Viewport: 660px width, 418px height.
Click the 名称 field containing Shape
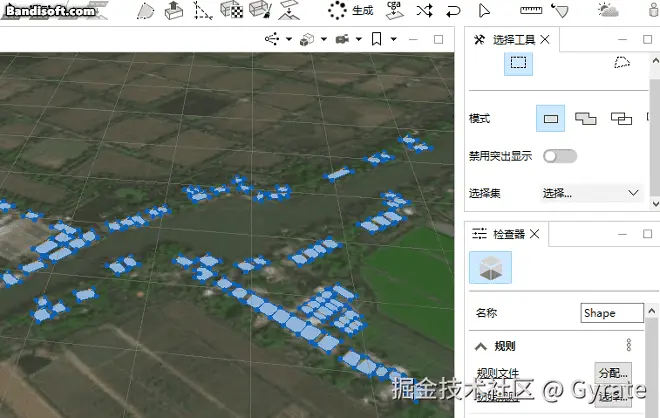[612, 313]
